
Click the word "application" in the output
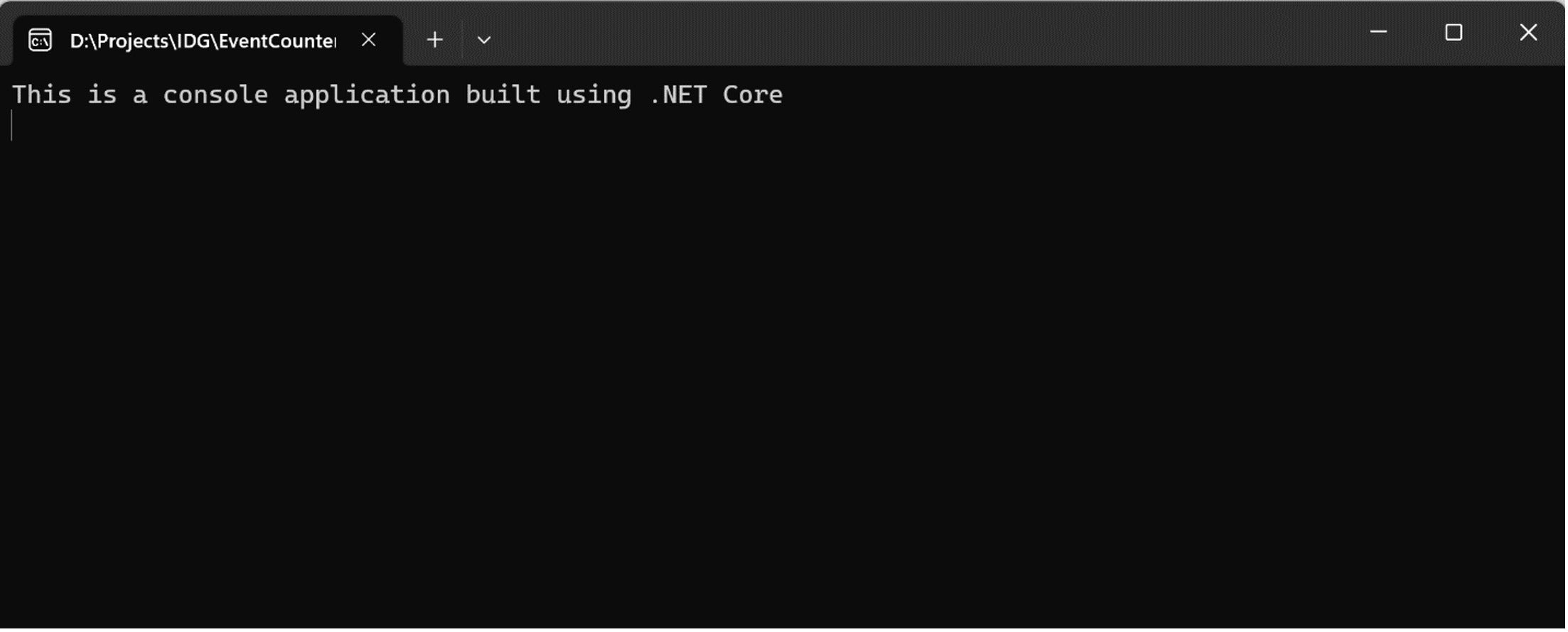367,96
